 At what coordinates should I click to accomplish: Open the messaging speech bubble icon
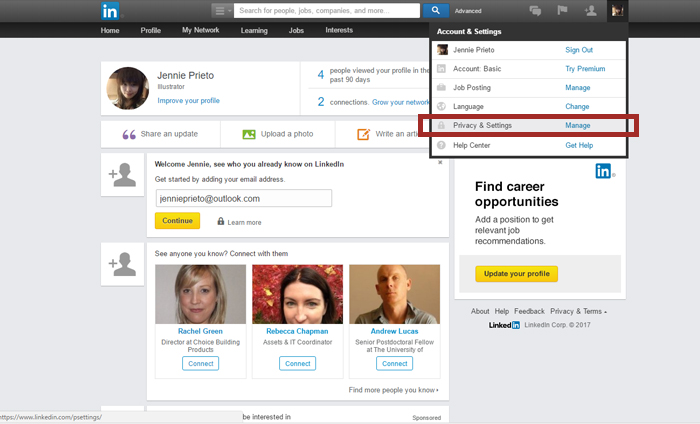pos(535,11)
